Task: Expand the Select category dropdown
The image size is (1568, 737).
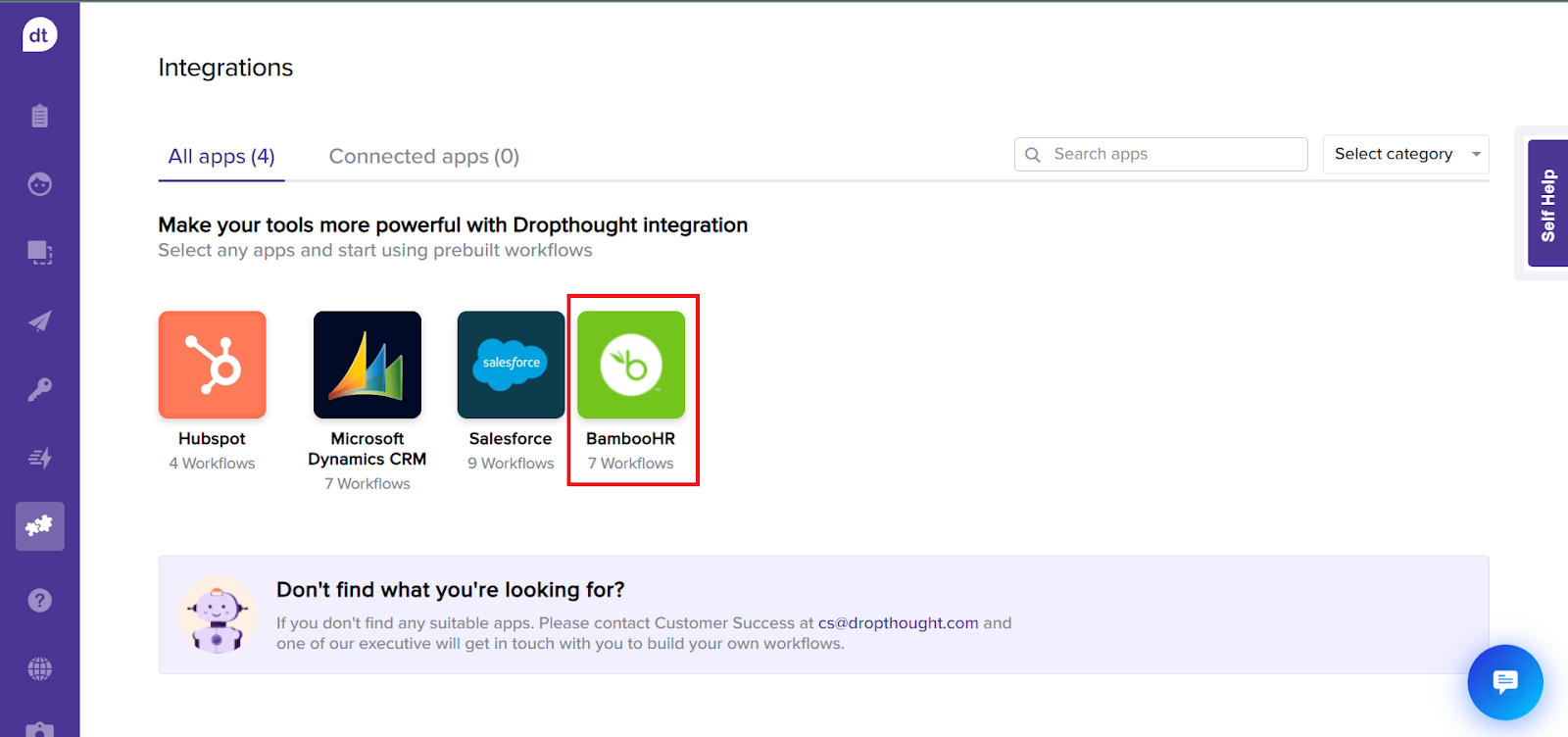Action: click(1405, 154)
